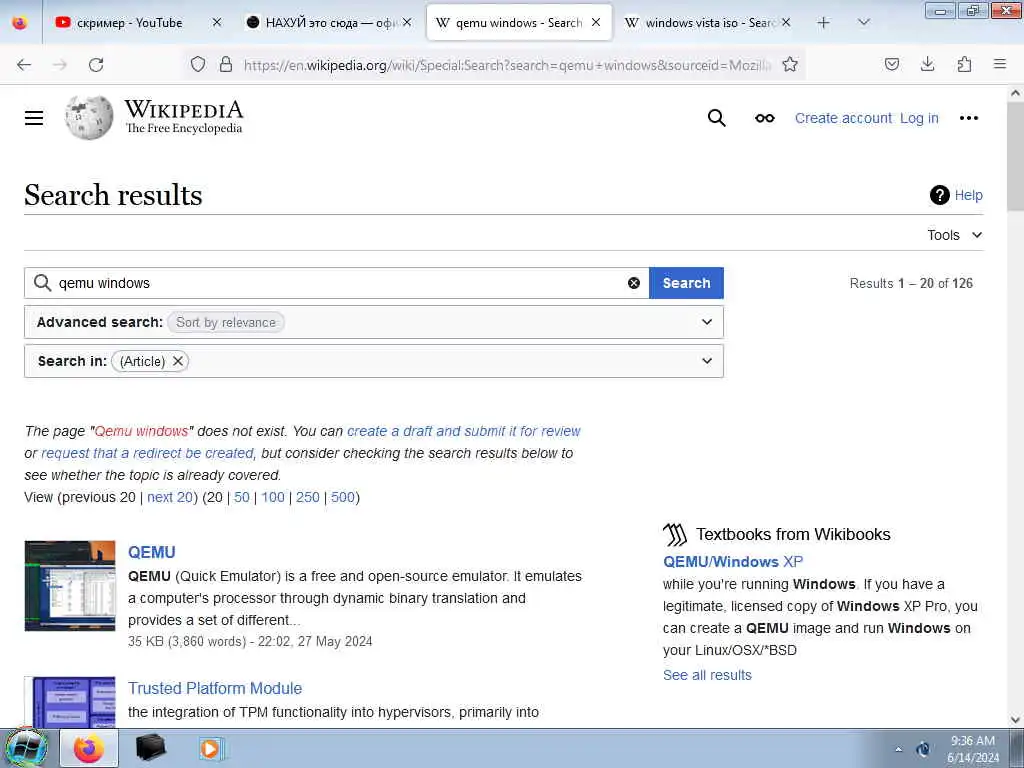Show 250 results per page
This screenshot has height=768, width=1024.
[308, 497]
